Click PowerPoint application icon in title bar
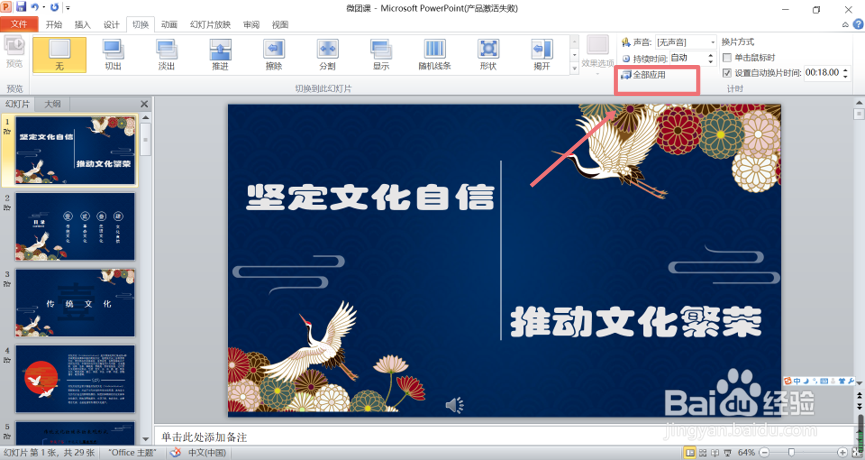 tap(7, 7)
